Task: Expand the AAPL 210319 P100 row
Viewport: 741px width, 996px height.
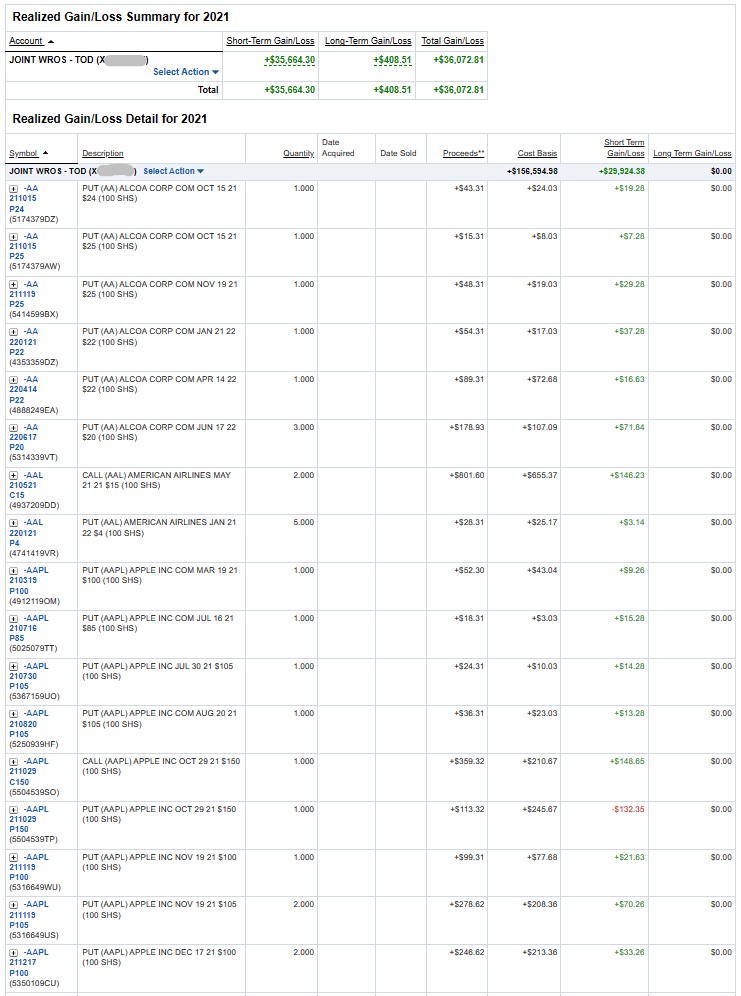Action: [x=13, y=570]
